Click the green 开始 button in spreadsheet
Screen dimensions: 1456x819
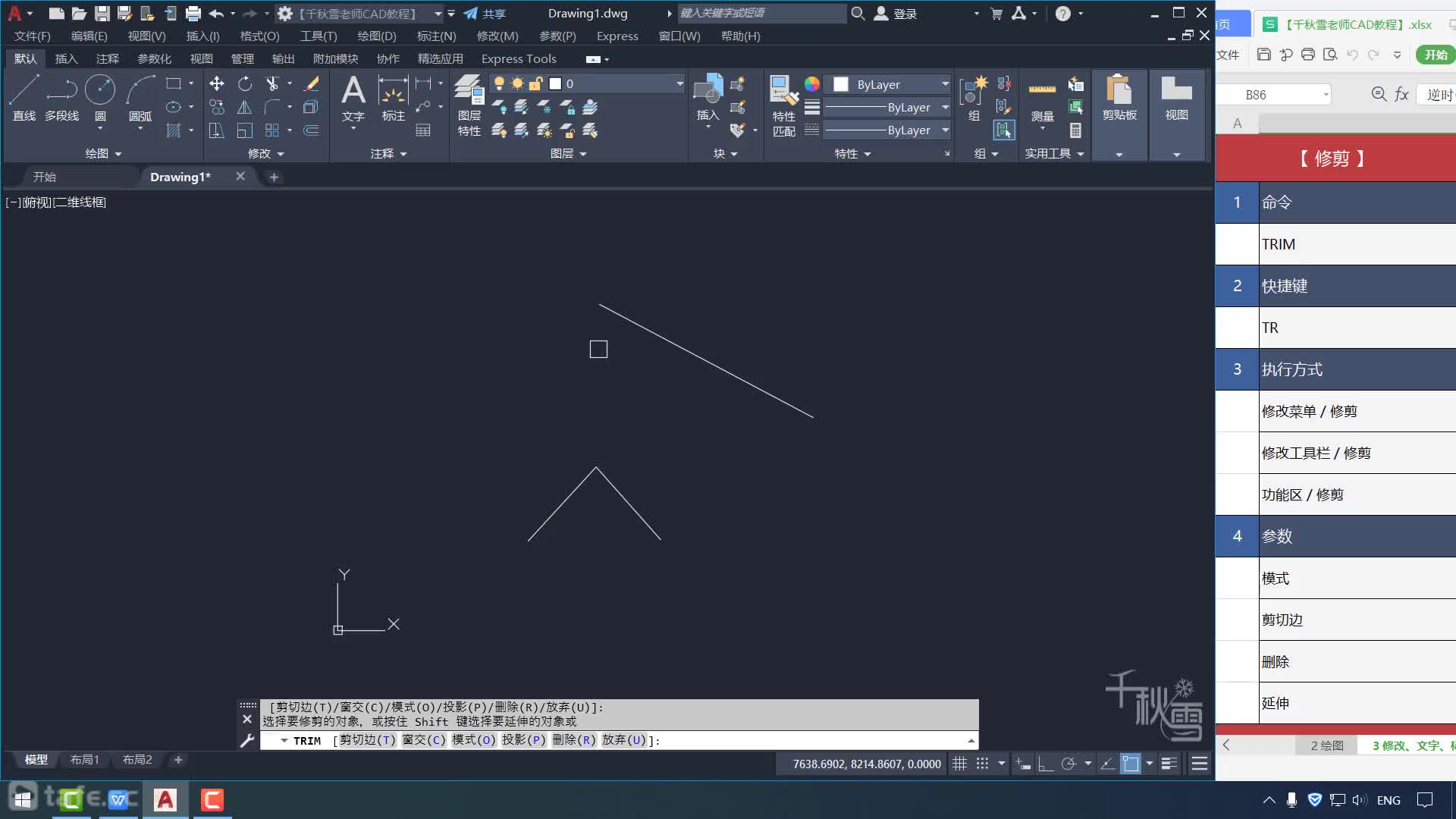click(x=1436, y=55)
